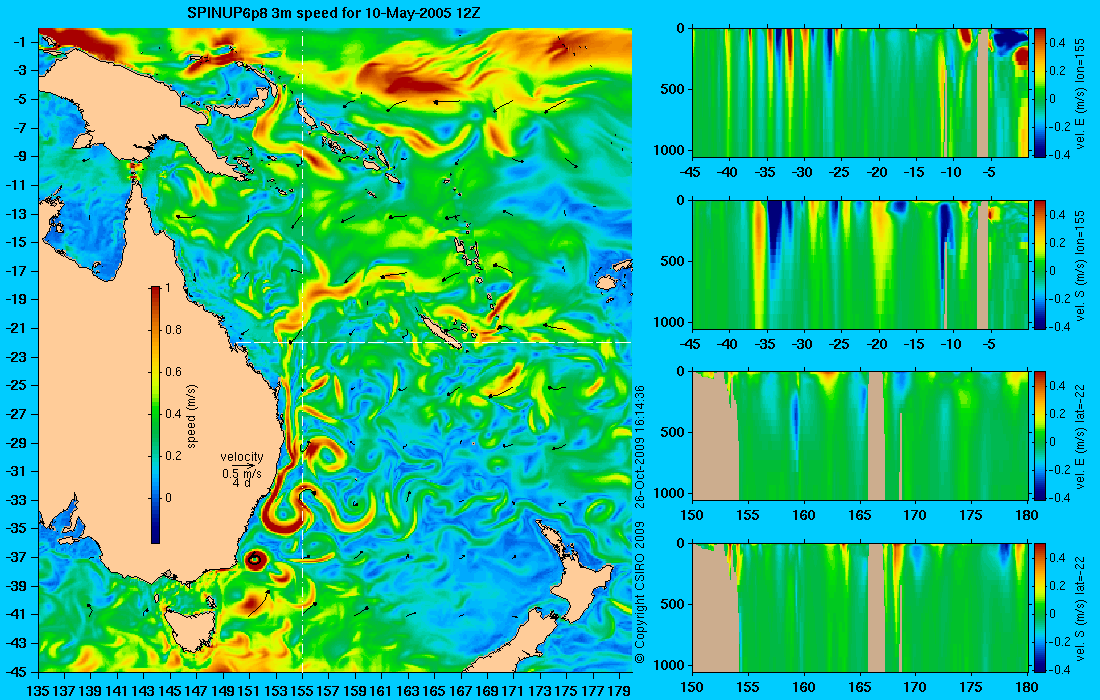Click longitude label "147" on the map axis
Screen dimensions: 1100x700
197,690
